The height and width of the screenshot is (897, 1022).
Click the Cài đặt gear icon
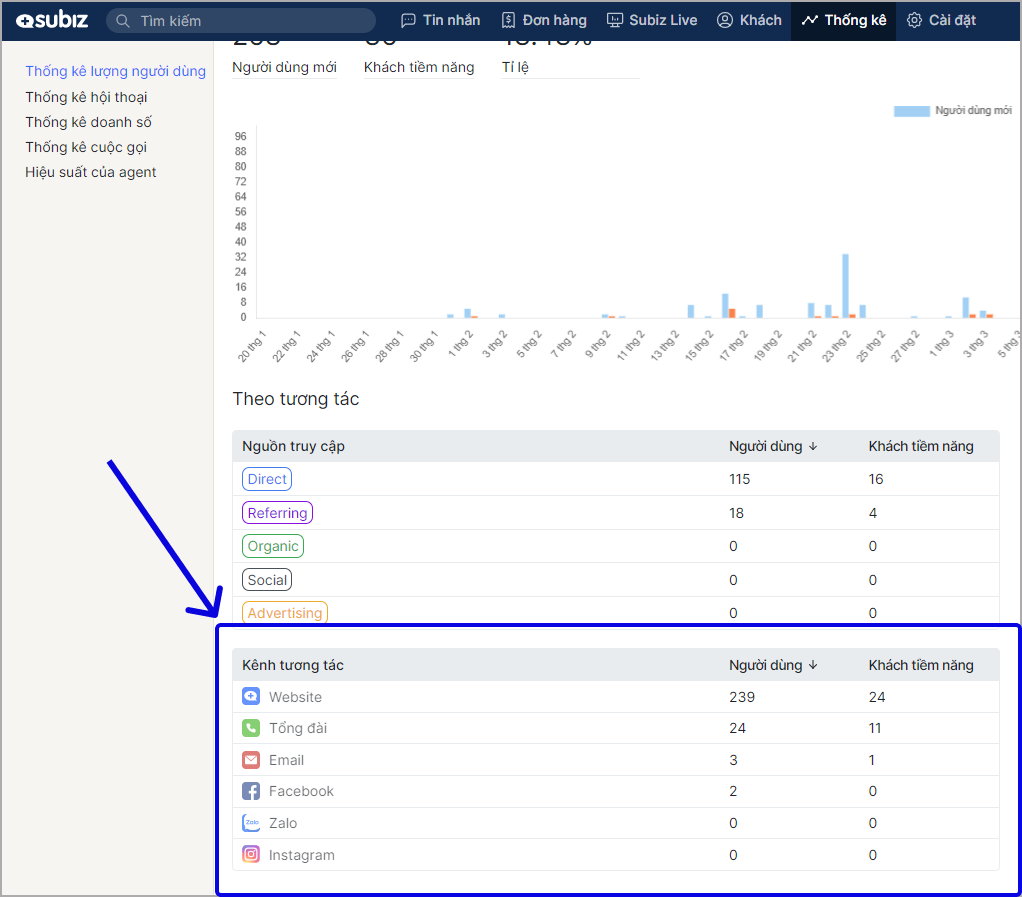(x=914, y=20)
